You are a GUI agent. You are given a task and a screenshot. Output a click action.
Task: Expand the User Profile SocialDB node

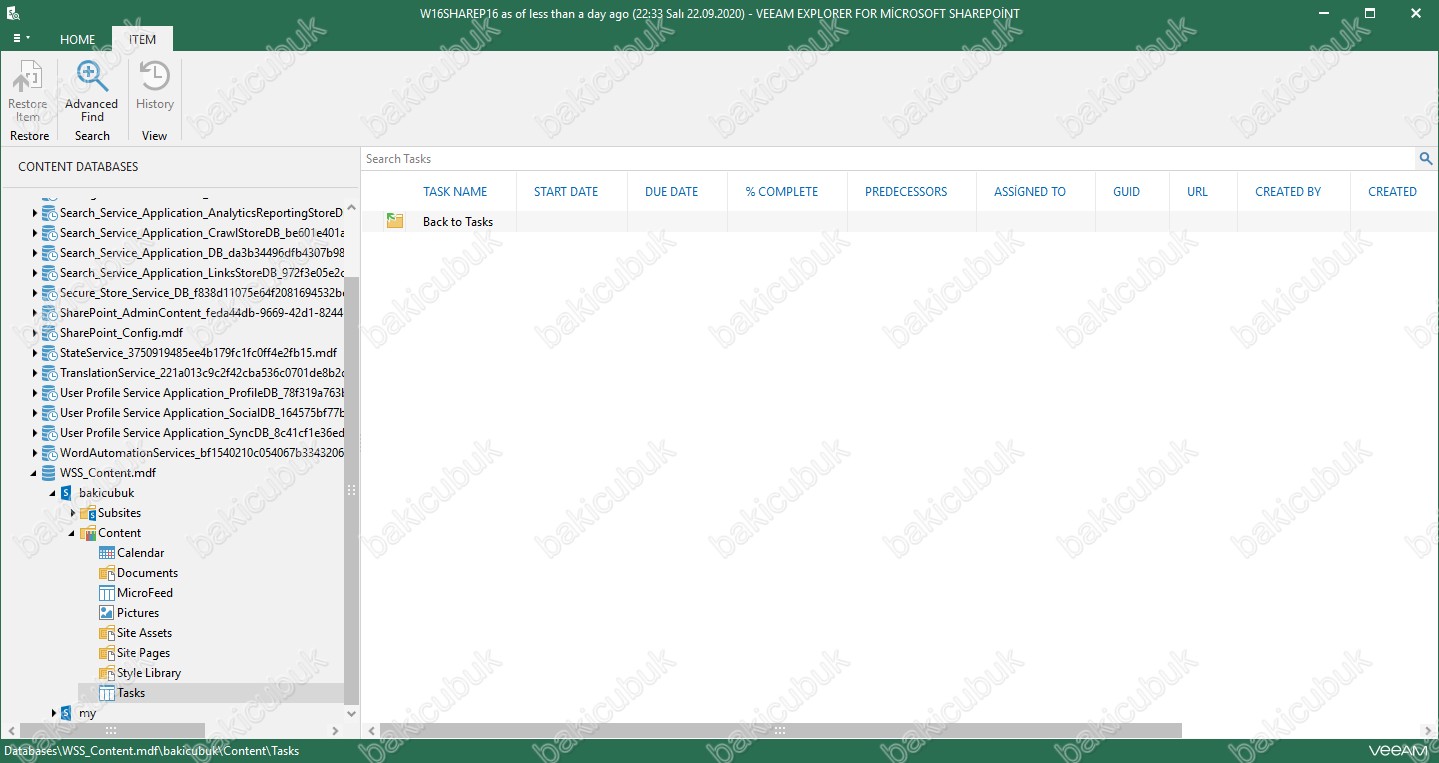coord(35,413)
